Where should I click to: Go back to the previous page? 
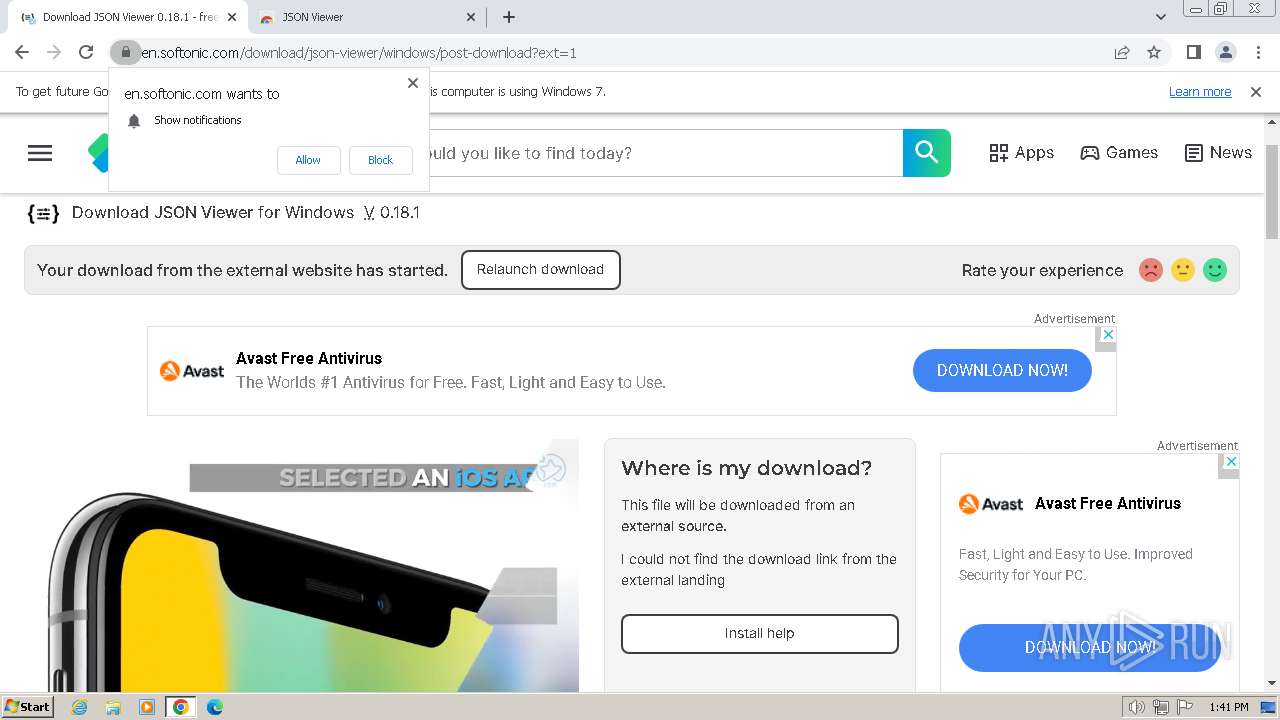(x=22, y=52)
